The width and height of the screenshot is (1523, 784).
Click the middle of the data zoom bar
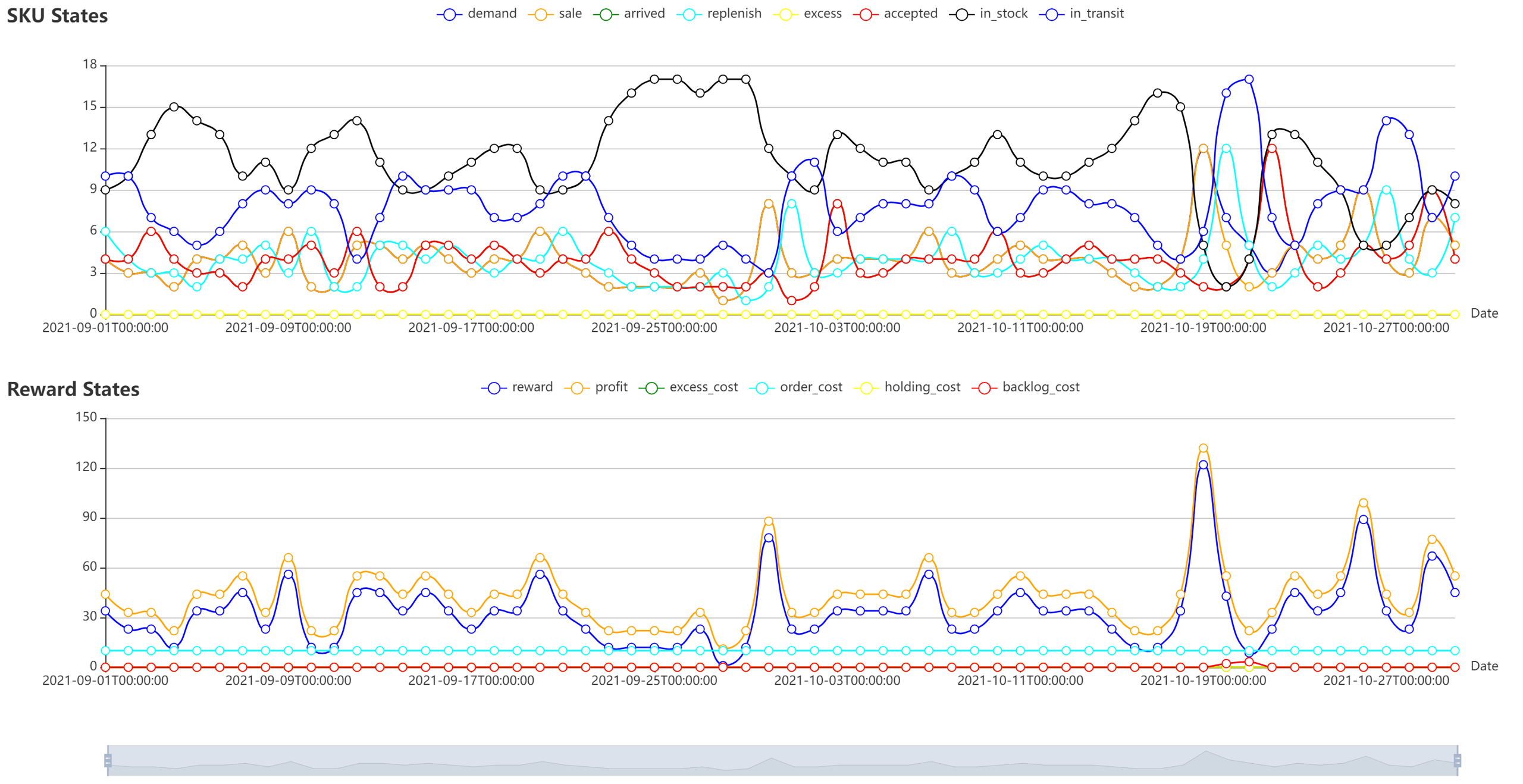coord(782,760)
